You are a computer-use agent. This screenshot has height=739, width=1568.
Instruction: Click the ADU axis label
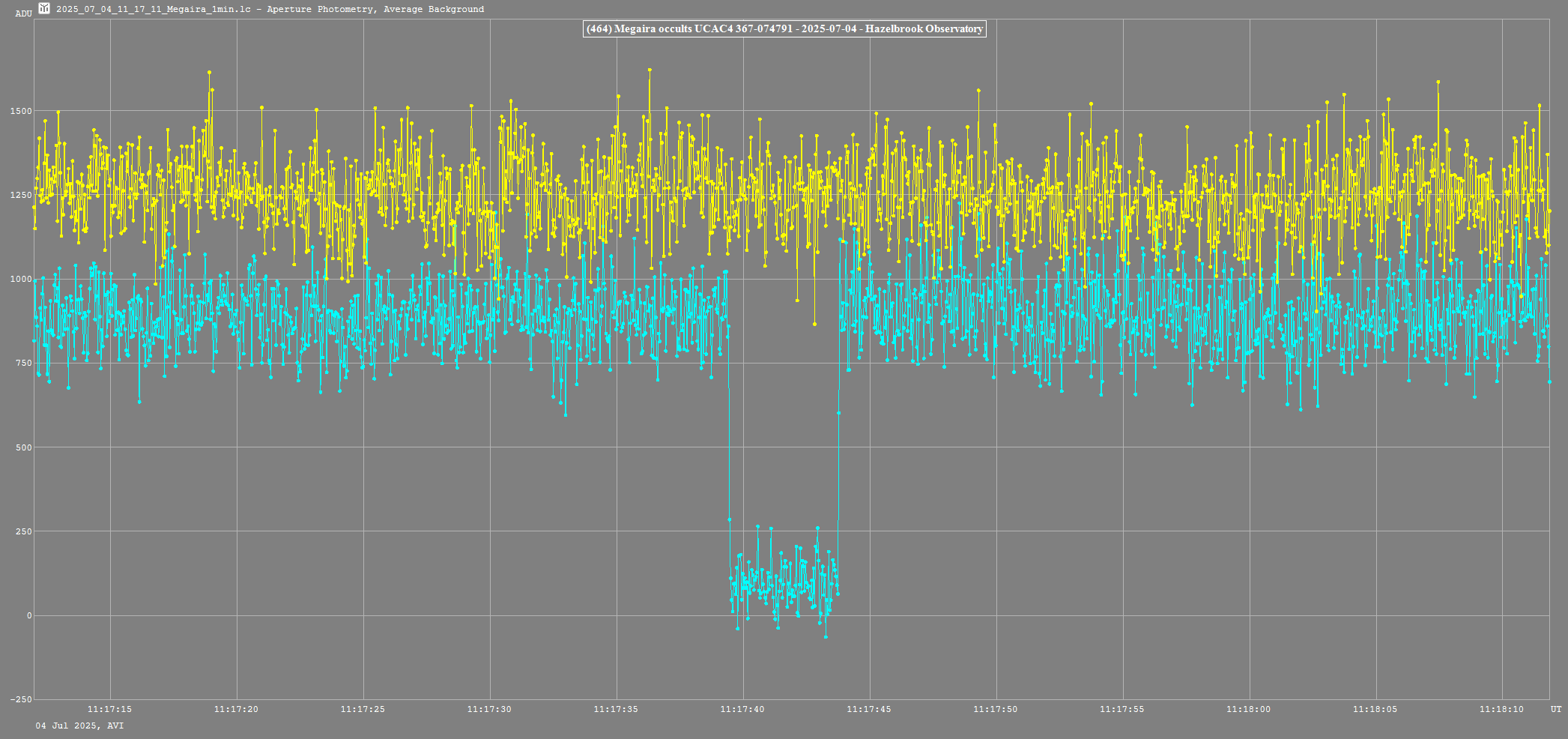(23, 13)
